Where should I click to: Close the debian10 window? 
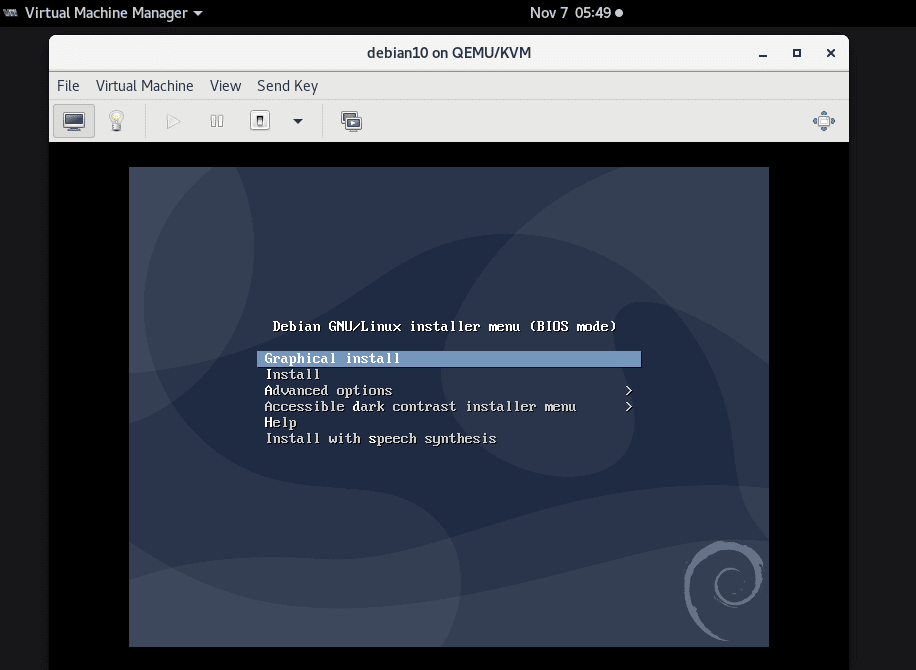point(831,53)
